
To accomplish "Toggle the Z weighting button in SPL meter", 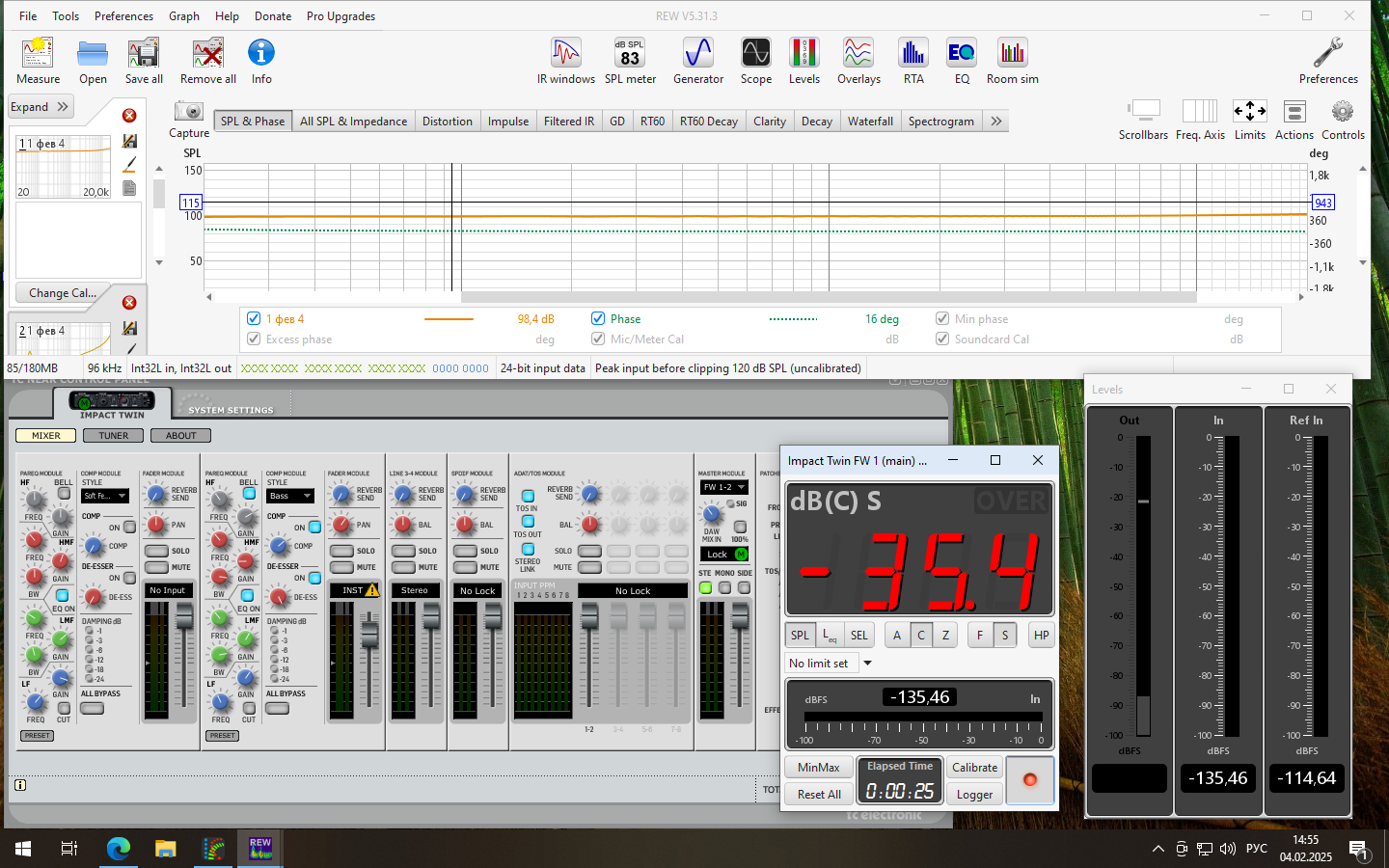I will coord(945,635).
